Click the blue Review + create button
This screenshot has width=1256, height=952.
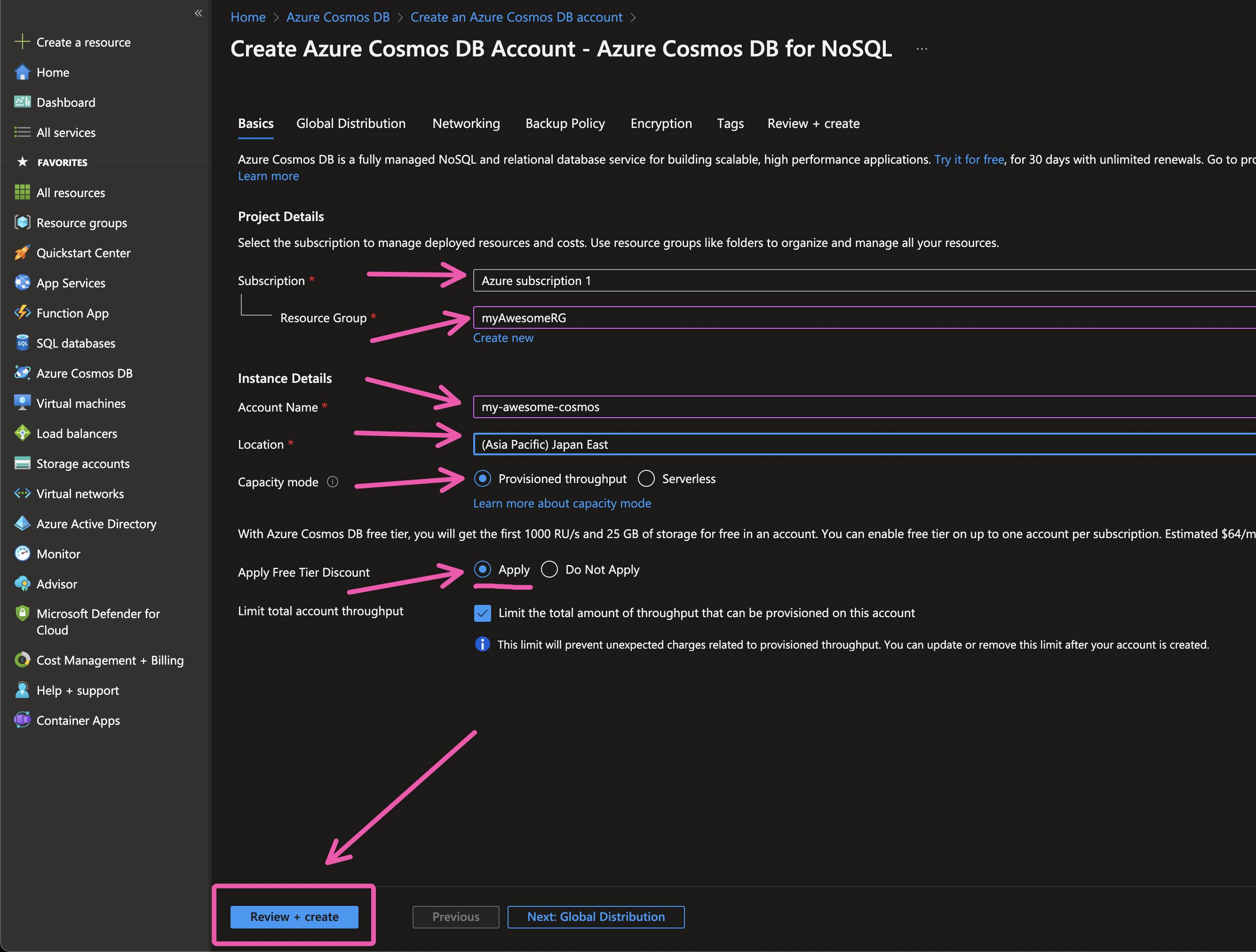point(294,917)
